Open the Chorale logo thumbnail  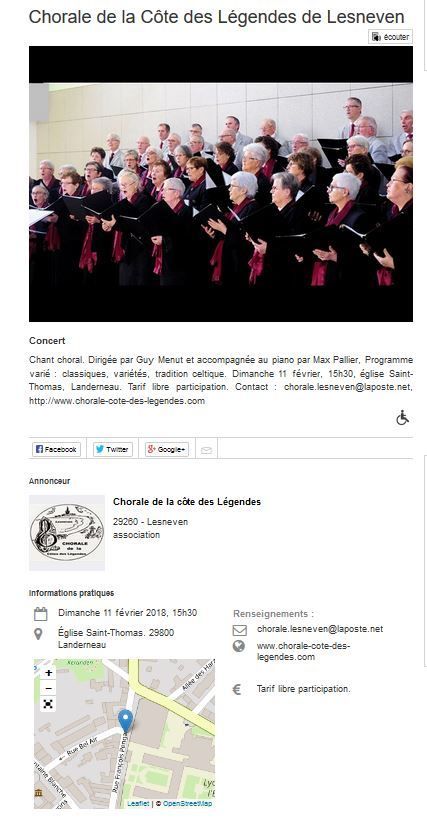click(67, 532)
